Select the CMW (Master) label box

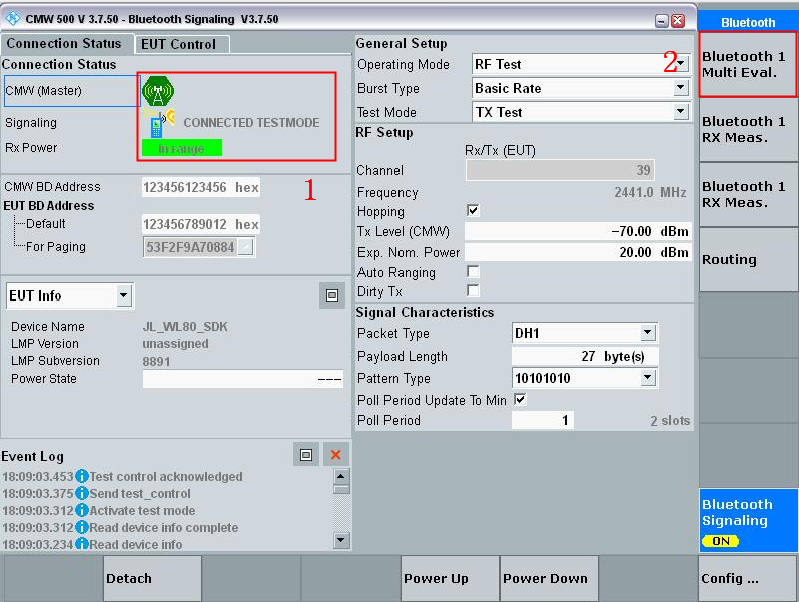point(72,91)
